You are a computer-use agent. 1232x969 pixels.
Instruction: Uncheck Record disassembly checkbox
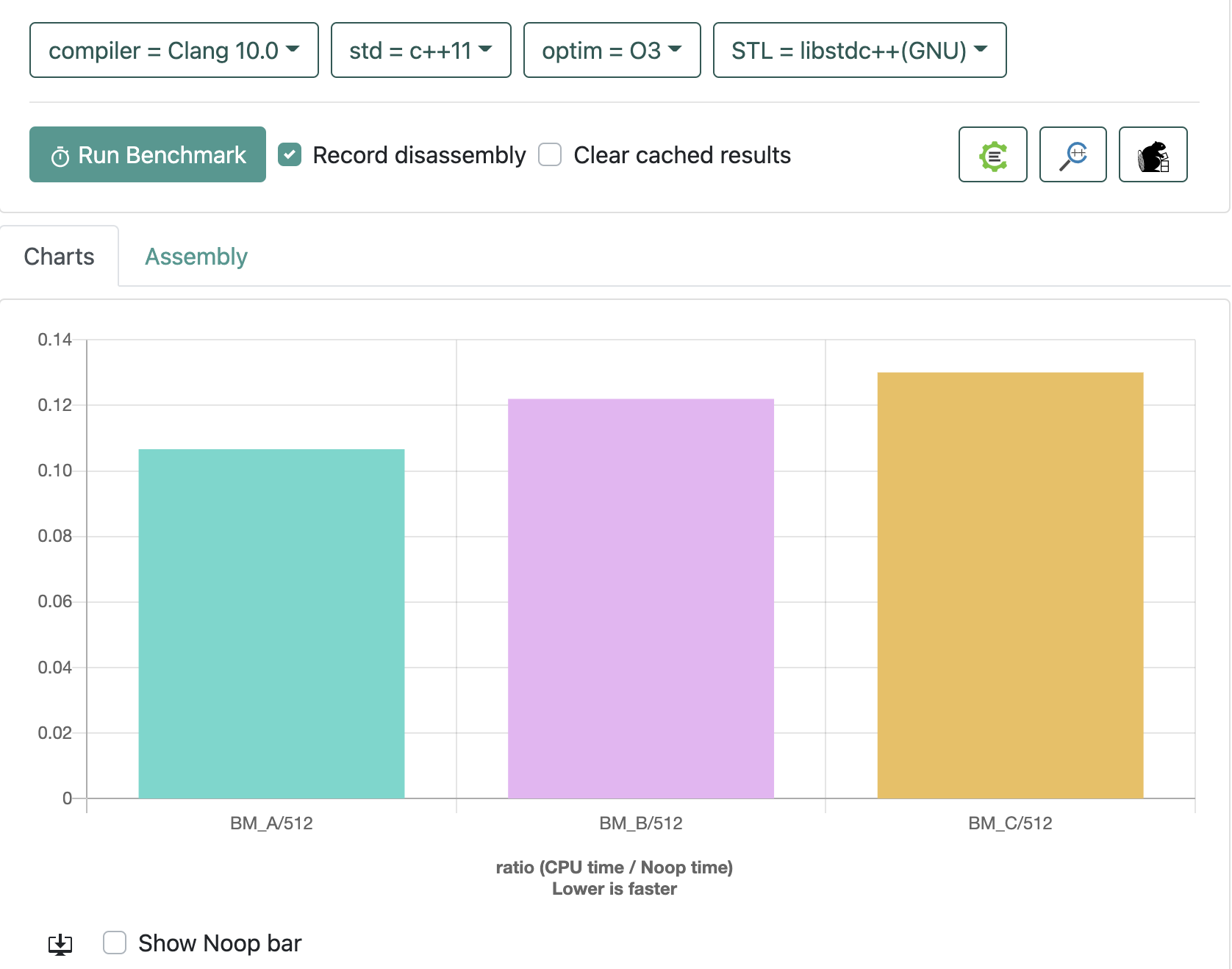pos(290,154)
